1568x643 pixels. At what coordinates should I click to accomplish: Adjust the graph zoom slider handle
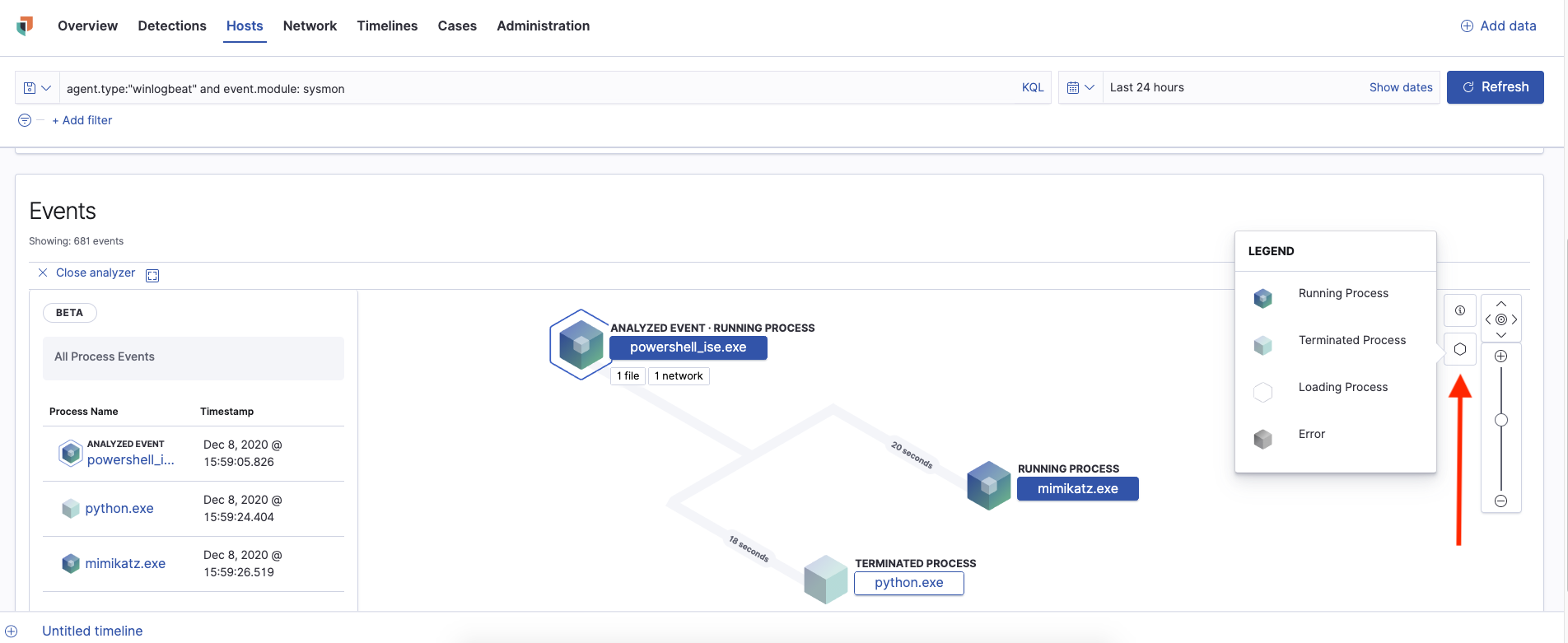coord(1500,421)
